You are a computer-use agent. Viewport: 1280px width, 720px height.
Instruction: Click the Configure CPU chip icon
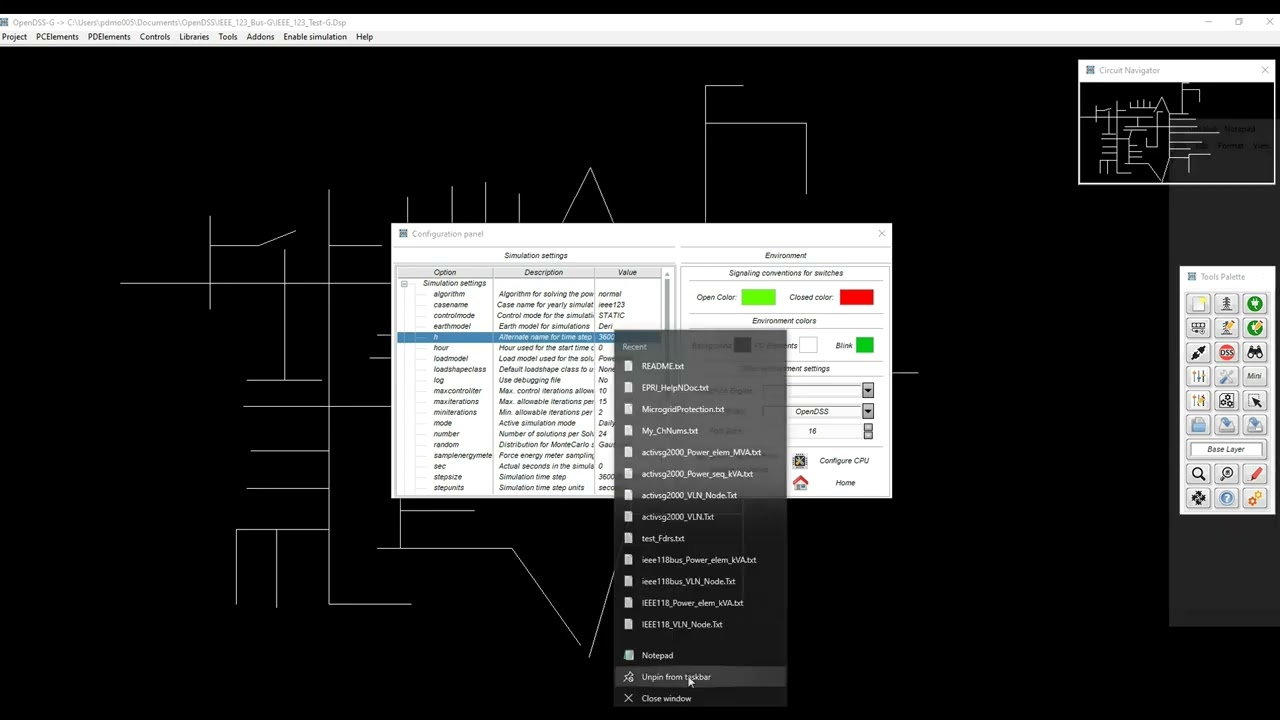tap(800, 461)
